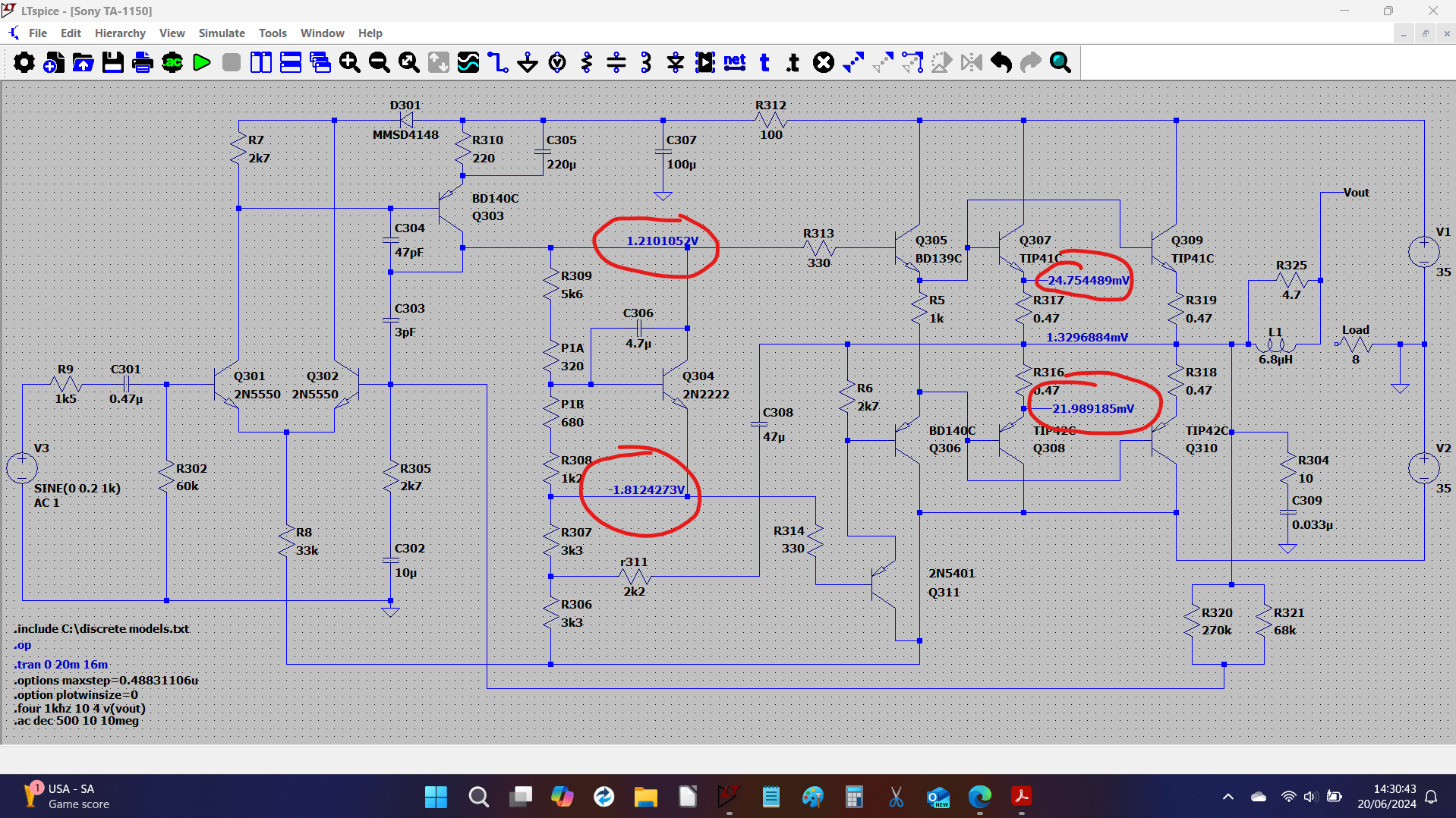Select the Place Ground tool

point(528,62)
